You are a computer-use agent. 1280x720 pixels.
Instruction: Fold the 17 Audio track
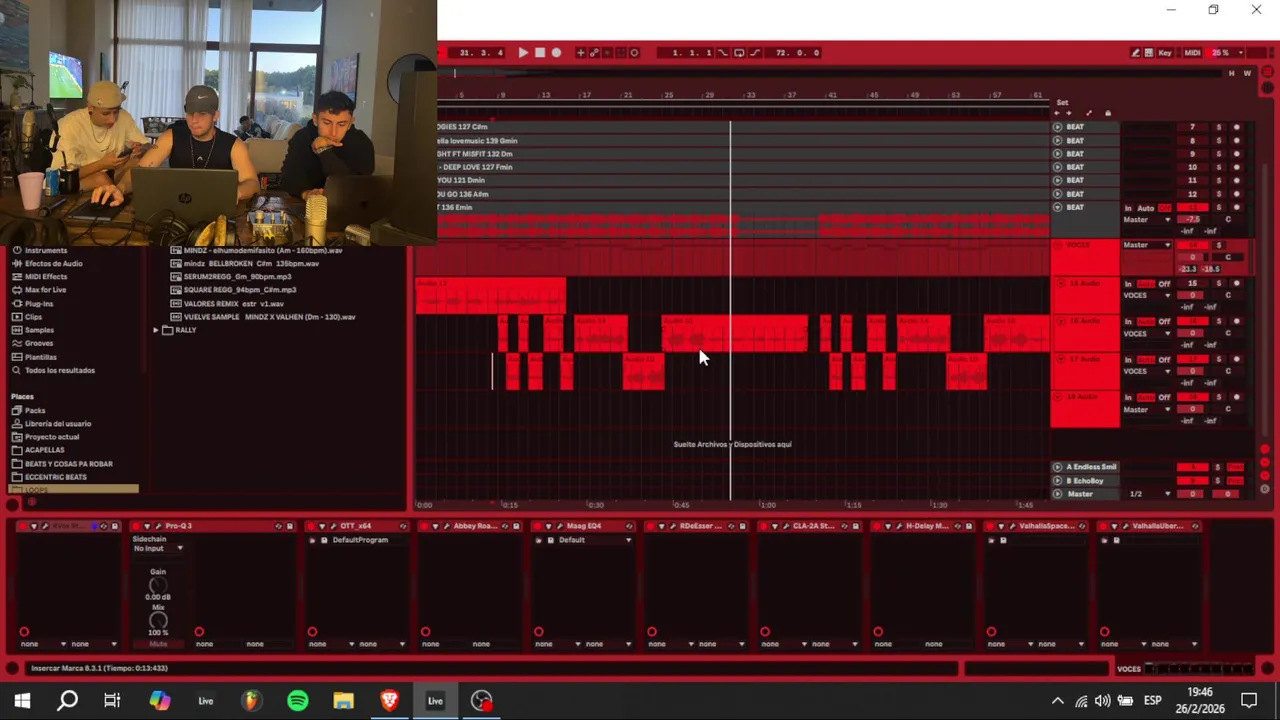[1061, 359]
